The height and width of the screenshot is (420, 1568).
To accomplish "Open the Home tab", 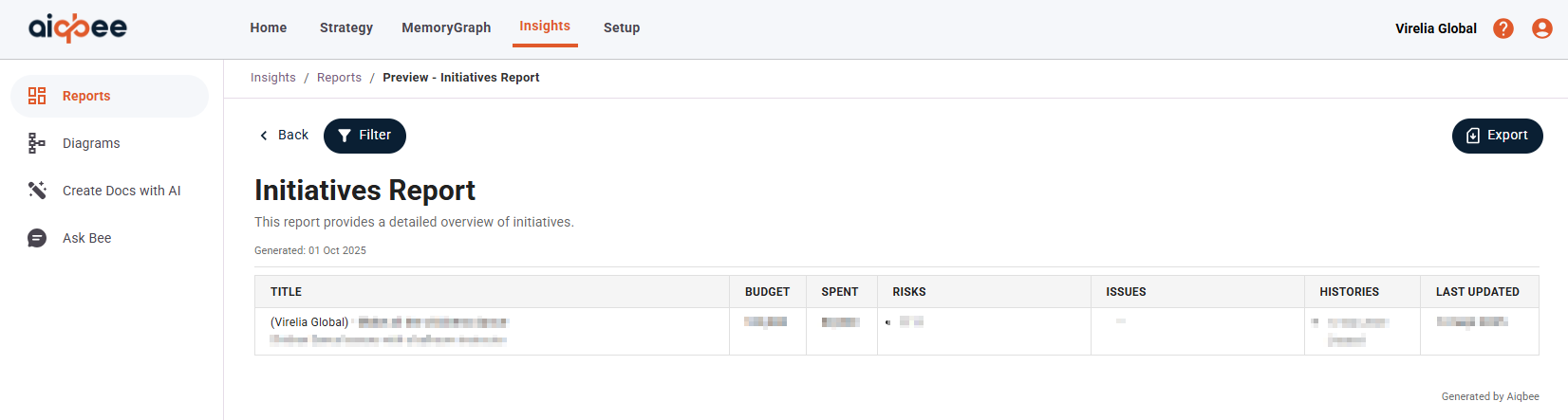I will (269, 27).
